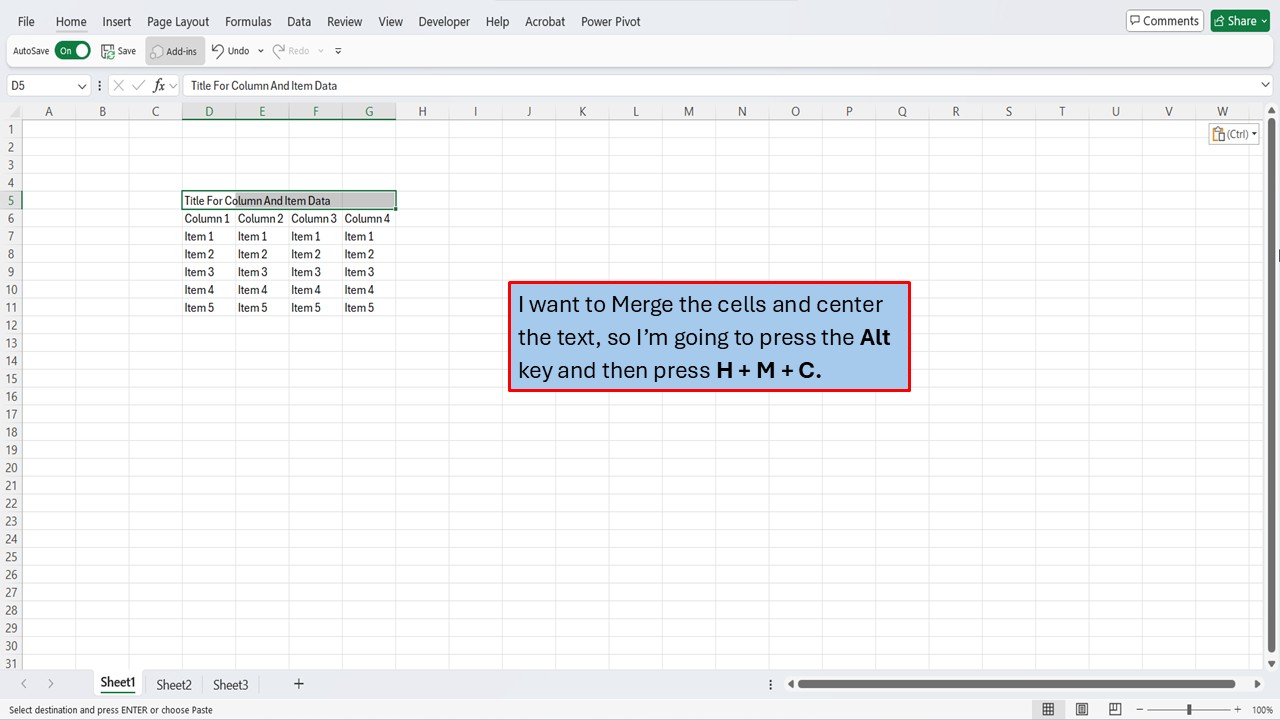
Task: Click the horizontal scrollbar right arrow
Action: tap(1257, 684)
